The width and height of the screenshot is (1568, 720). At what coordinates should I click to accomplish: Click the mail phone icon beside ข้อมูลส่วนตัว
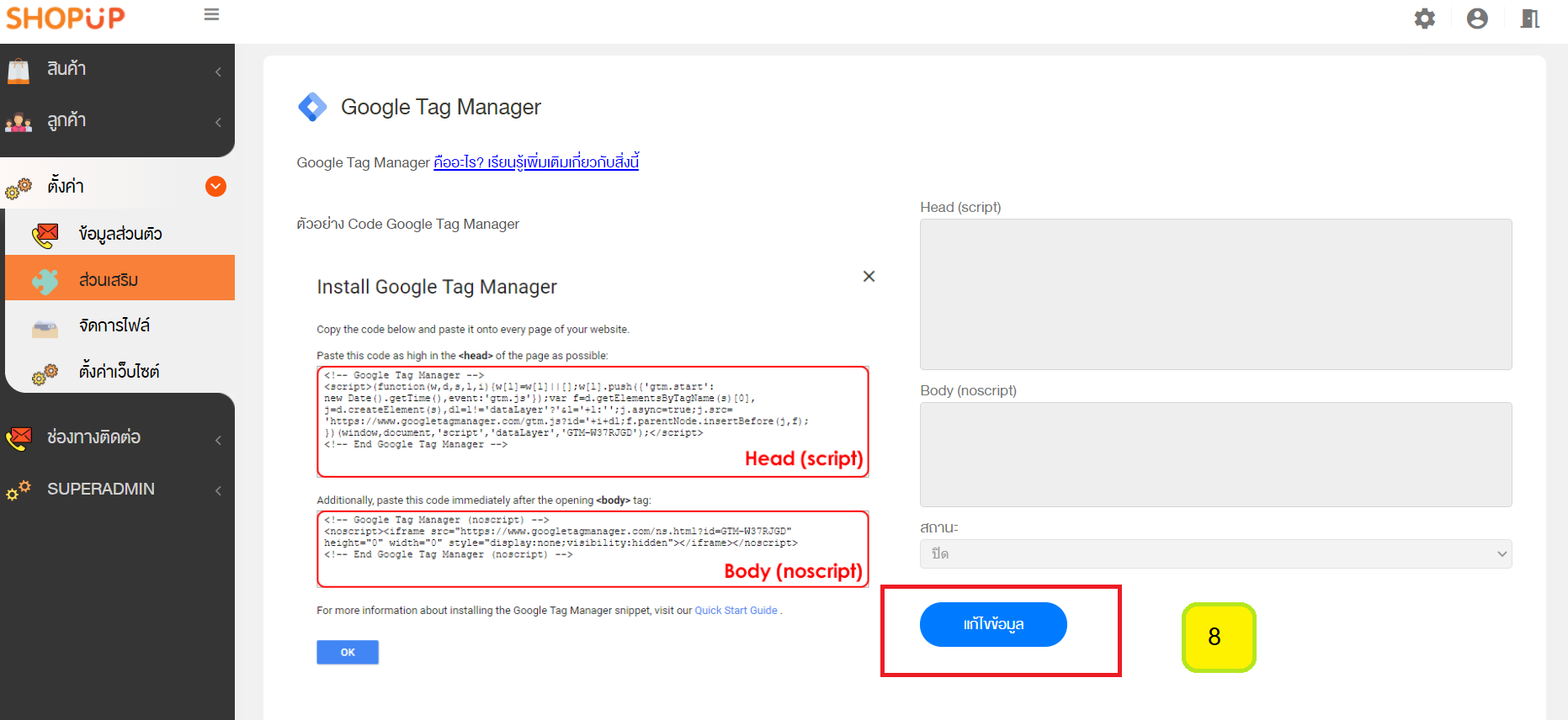(x=45, y=235)
